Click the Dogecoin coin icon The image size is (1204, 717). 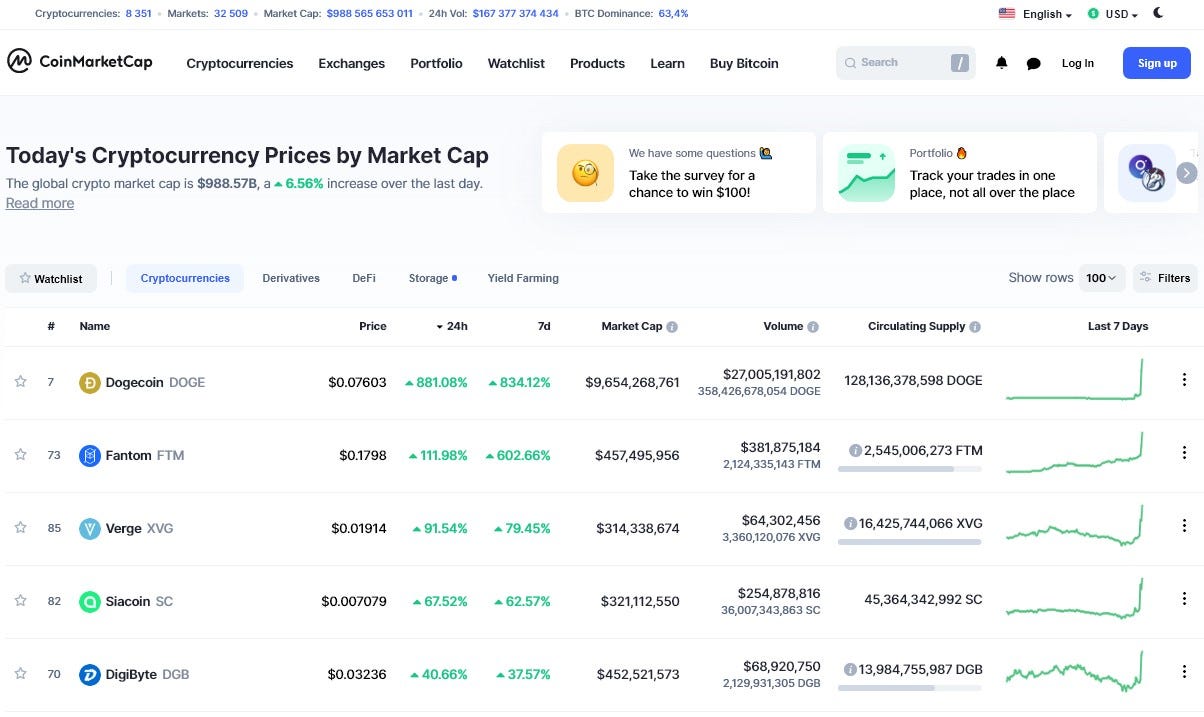90,382
